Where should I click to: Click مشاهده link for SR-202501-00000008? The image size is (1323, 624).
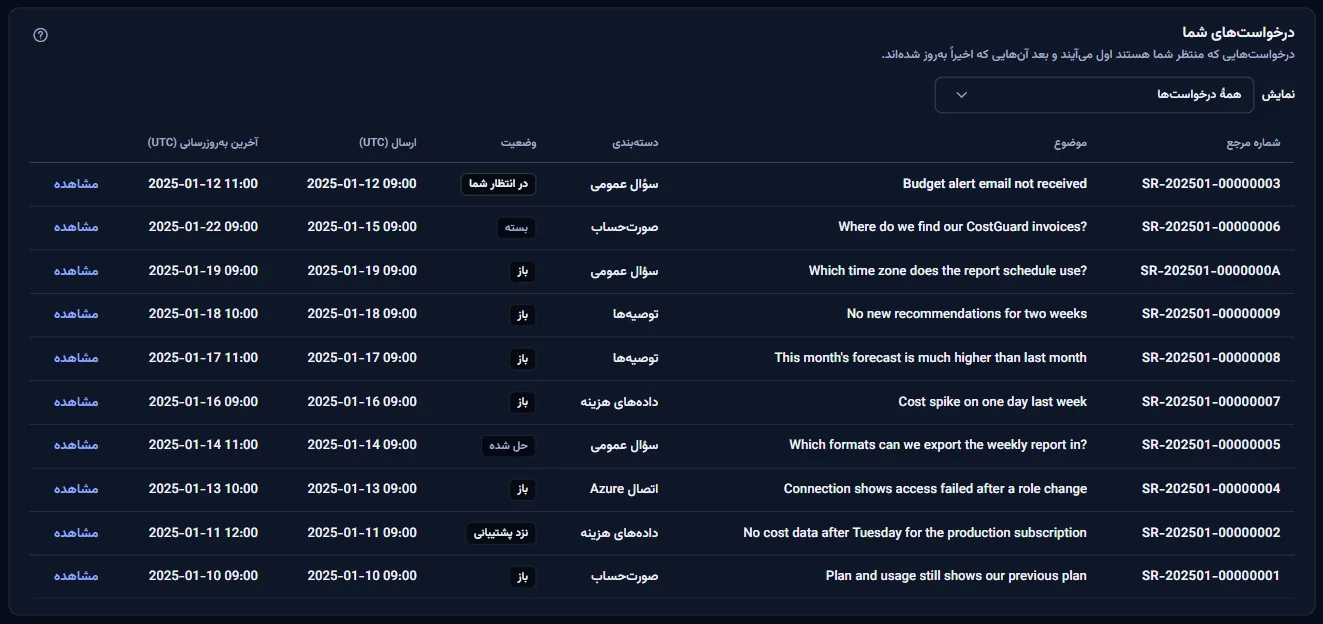pyautogui.click(x=76, y=358)
